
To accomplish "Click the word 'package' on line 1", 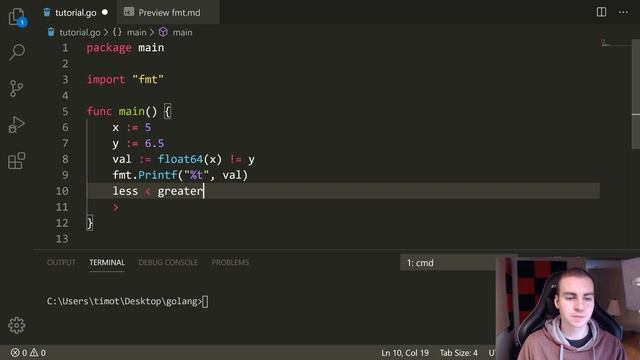I will click(x=109, y=48).
